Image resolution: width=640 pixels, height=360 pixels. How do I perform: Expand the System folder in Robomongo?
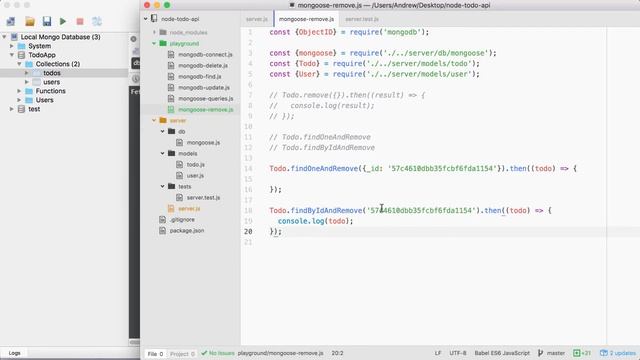[12, 46]
